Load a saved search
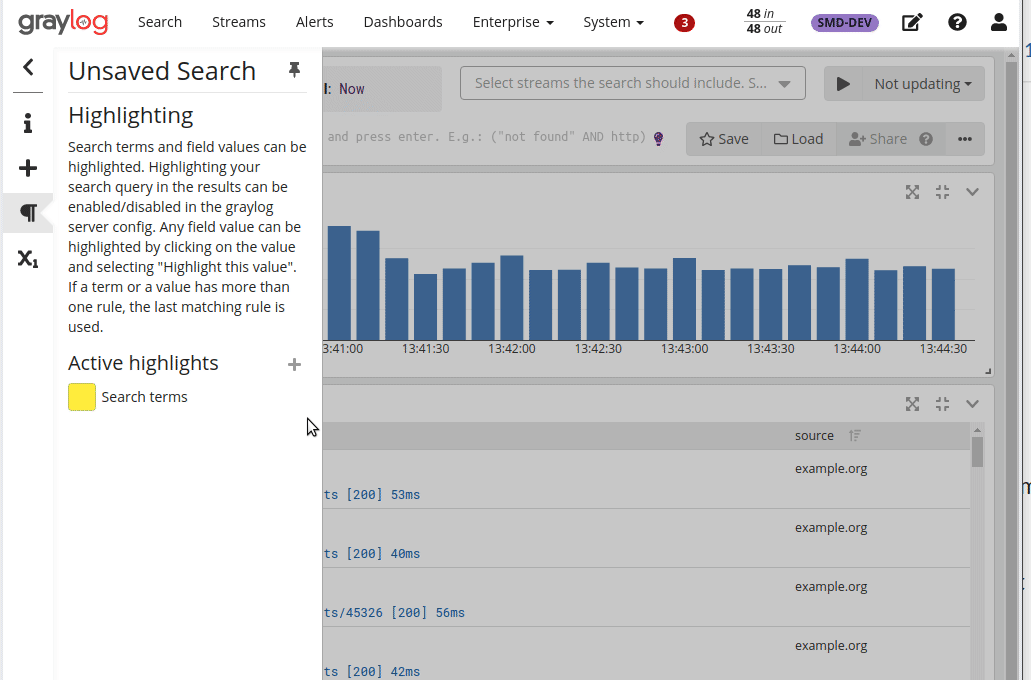The width and height of the screenshot is (1031, 680). [798, 139]
